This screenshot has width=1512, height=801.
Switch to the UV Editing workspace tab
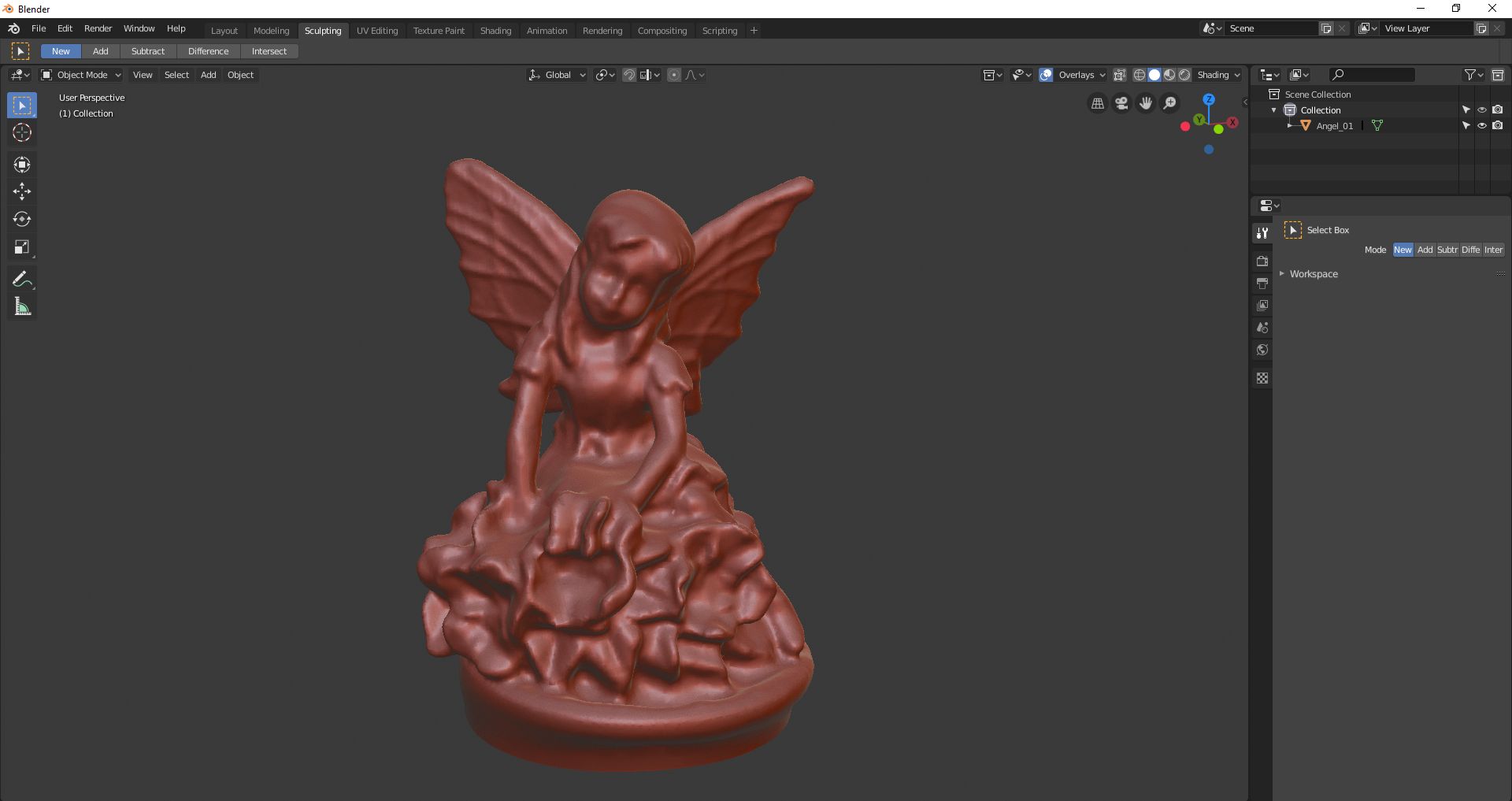(x=377, y=31)
